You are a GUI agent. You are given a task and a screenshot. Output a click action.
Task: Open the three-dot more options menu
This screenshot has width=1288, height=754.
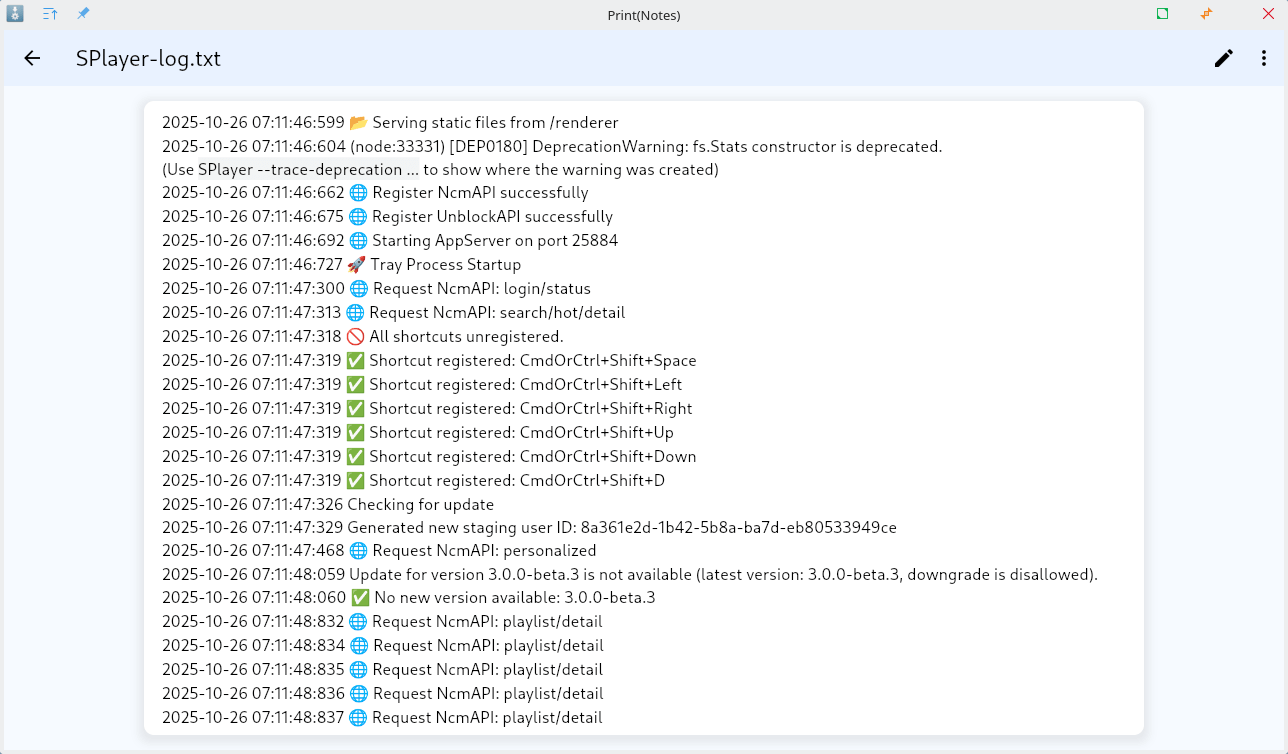coord(1264,58)
